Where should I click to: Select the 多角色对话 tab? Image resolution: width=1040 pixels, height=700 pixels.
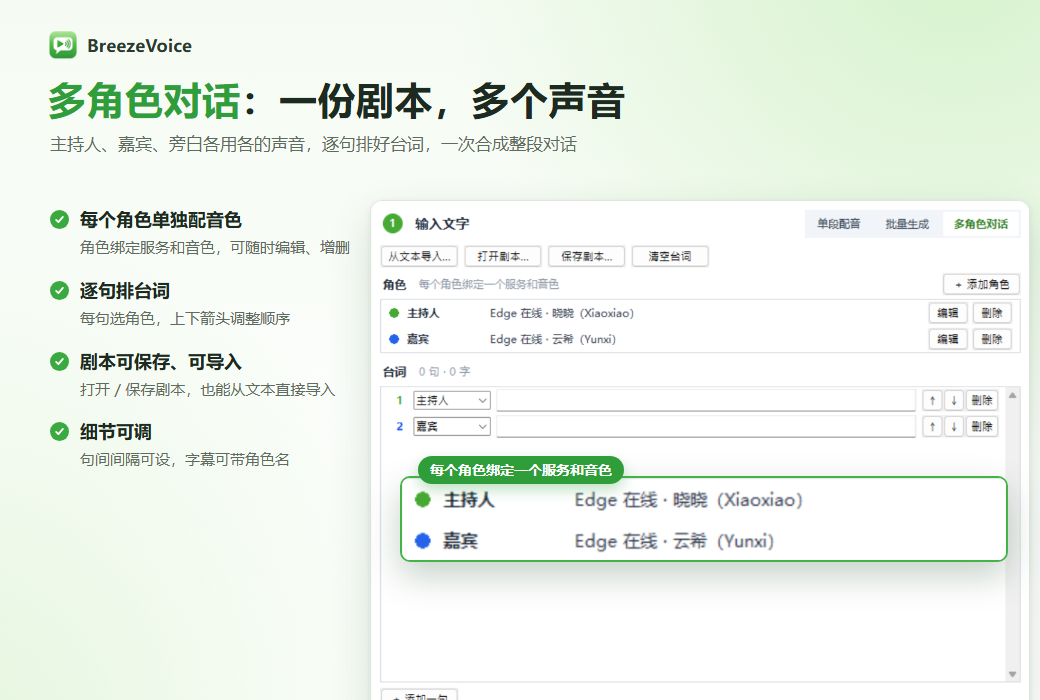980,224
